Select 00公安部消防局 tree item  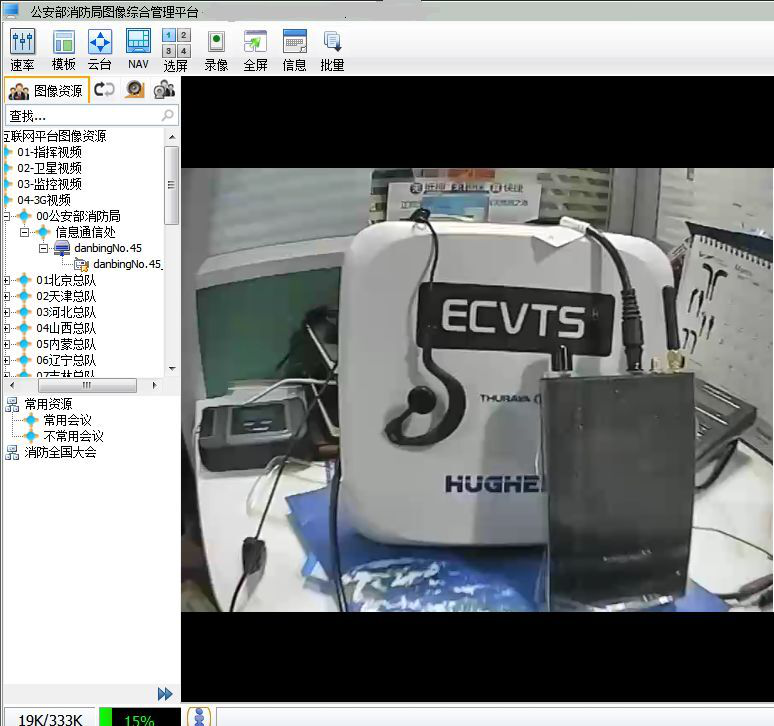pos(78,216)
